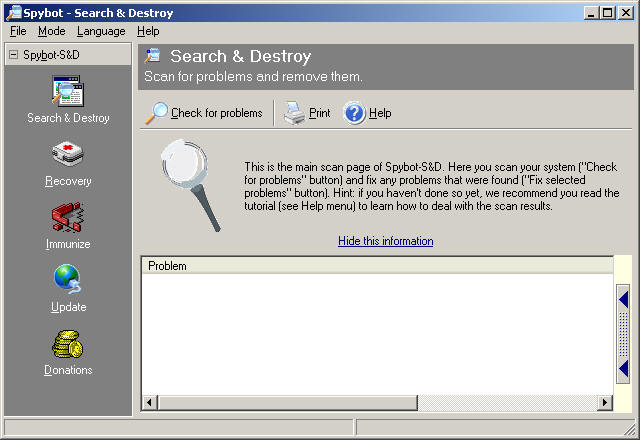Click the lower blue arrow on right panel edge

(623, 369)
